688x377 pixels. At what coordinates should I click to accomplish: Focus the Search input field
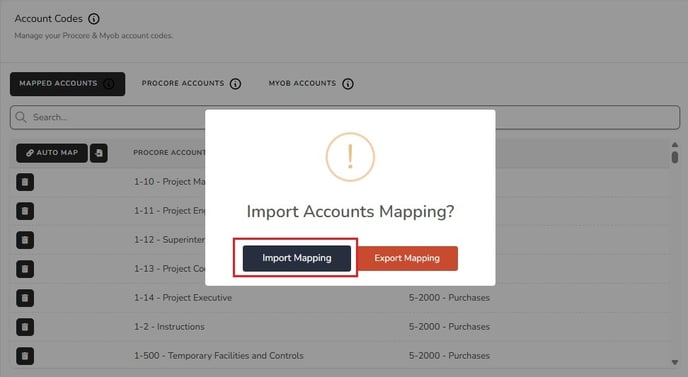(345, 117)
